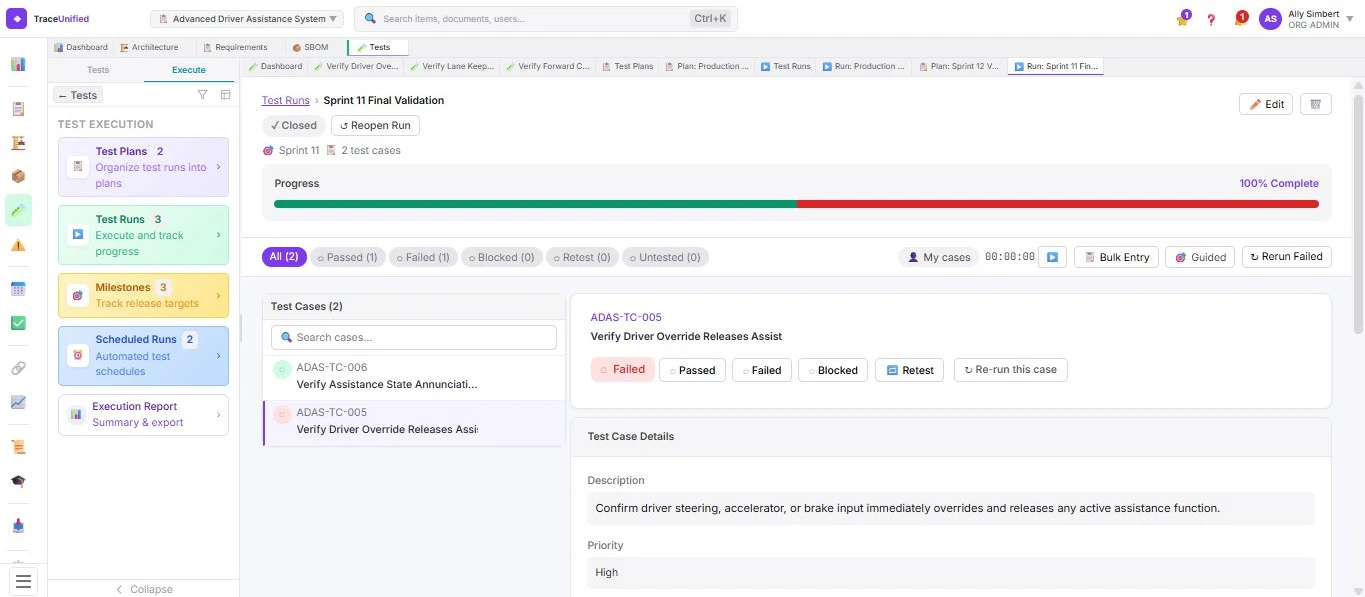Switch to the Tests sub-tab in sidebar
Viewport: 1365px width, 597px height.
[97, 70]
